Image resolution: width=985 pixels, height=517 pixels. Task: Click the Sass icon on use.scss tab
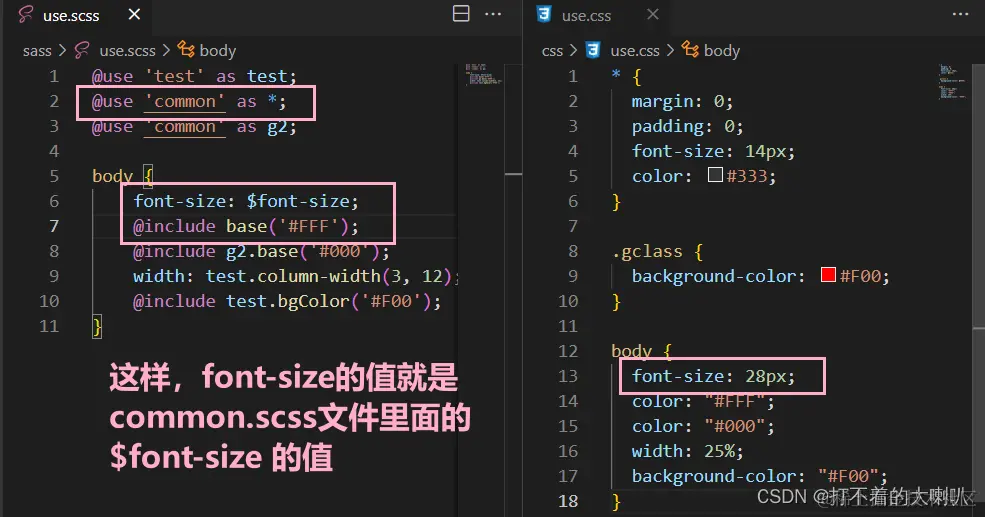(26, 14)
